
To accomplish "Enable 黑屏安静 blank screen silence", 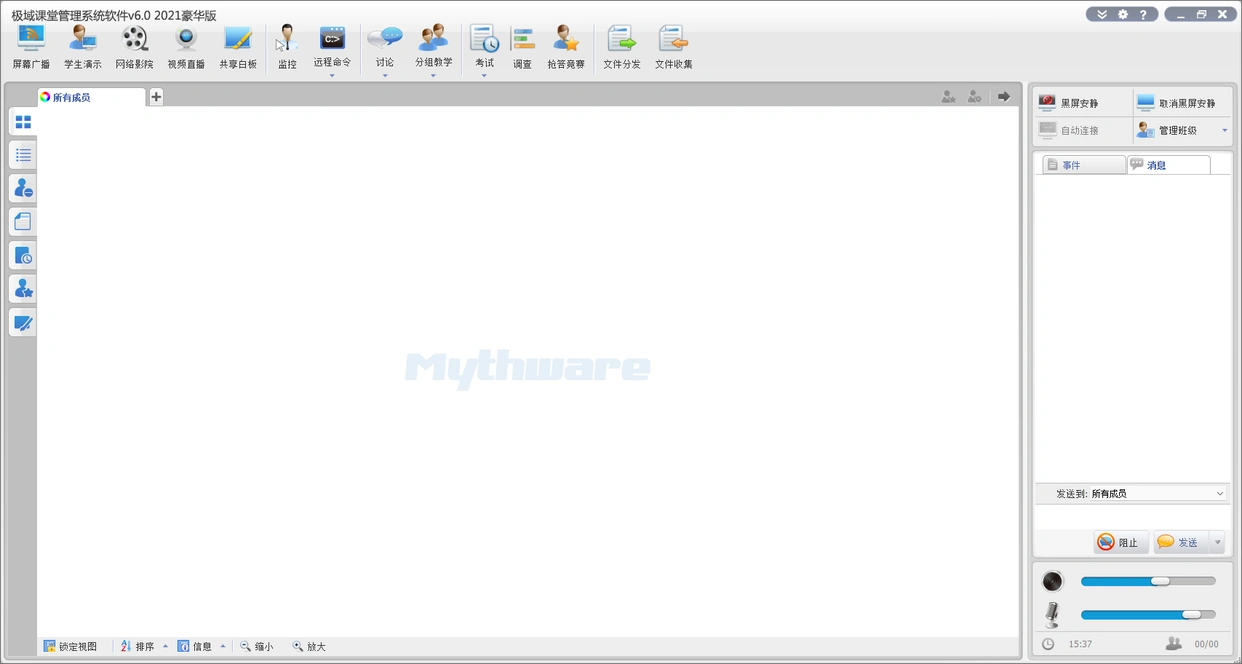I will click(x=1083, y=103).
